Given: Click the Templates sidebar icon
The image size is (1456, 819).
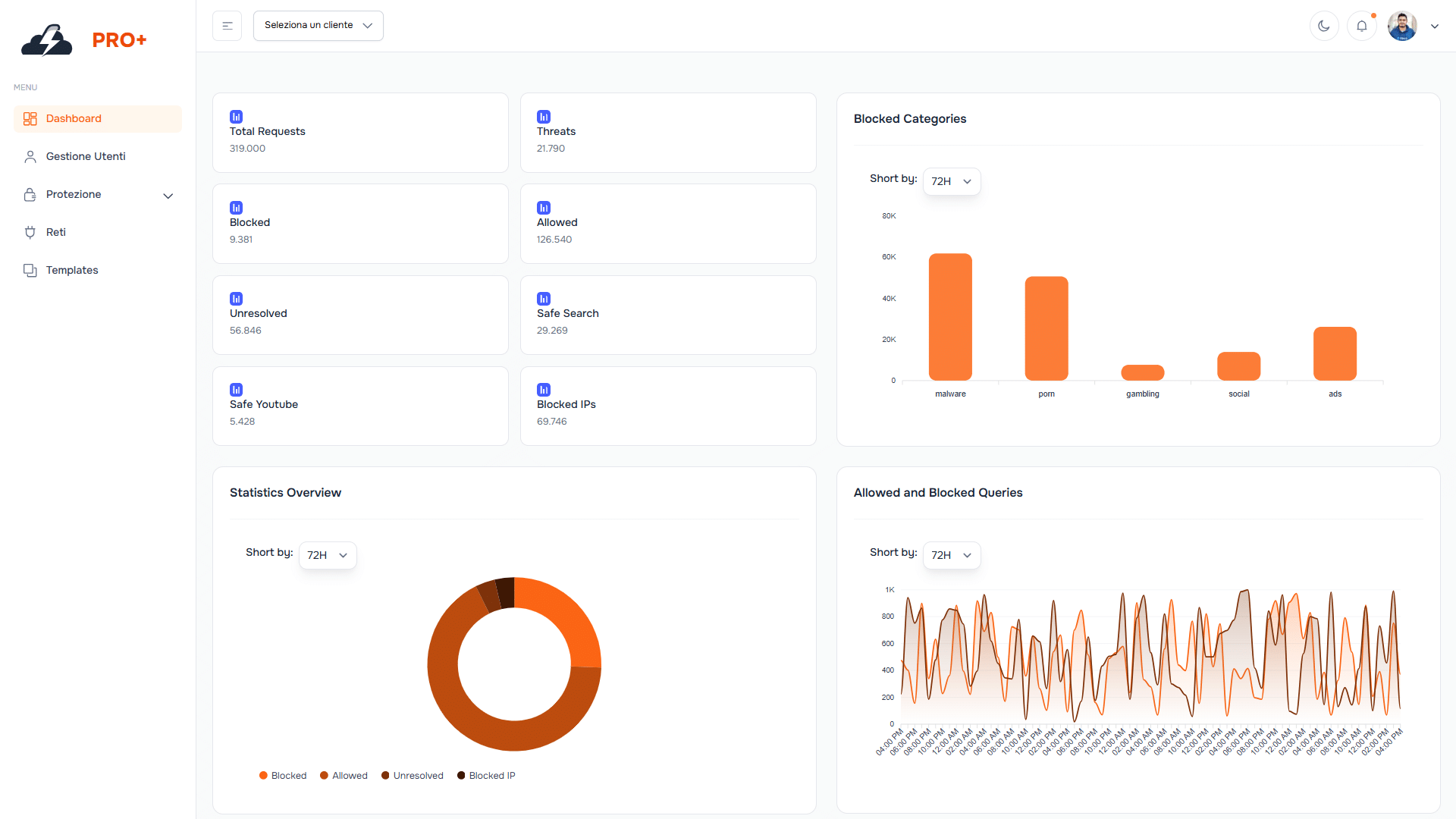Looking at the screenshot, I should pyautogui.click(x=30, y=270).
